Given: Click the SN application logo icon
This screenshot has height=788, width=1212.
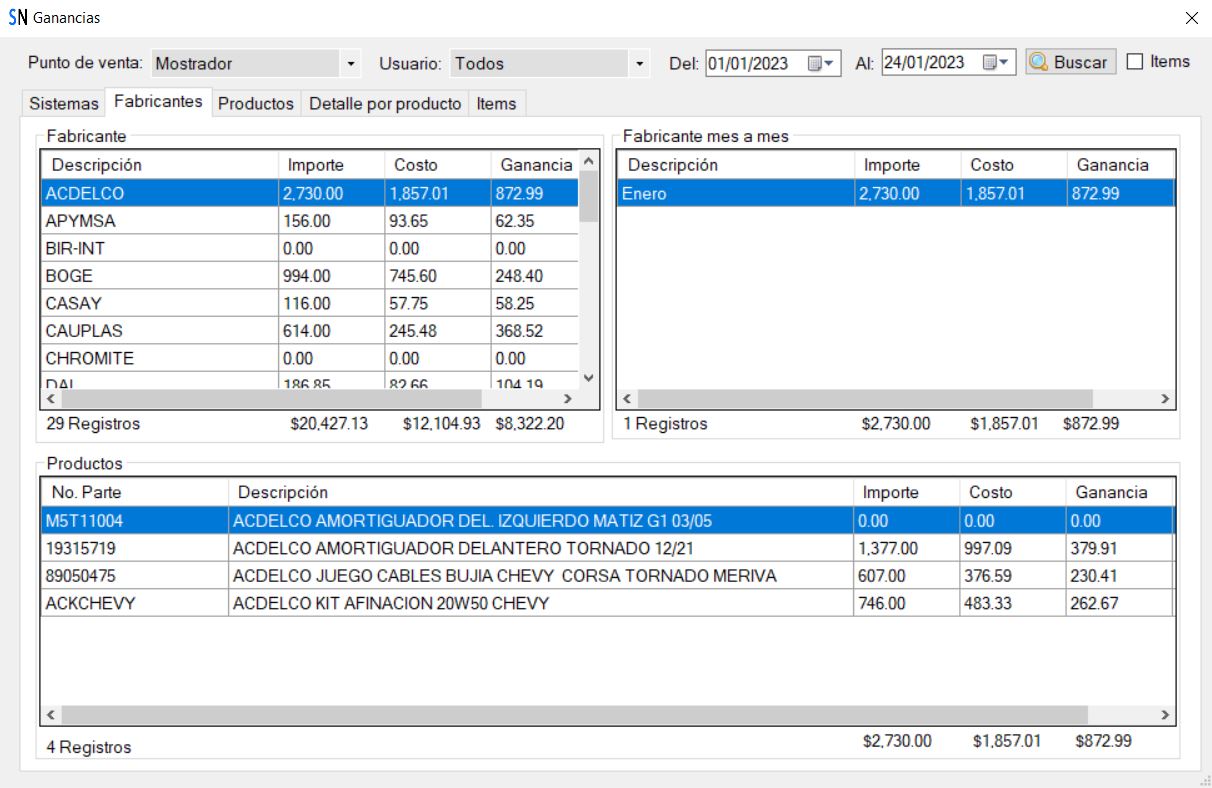Looking at the screenshot, I should tap(18, 18).
